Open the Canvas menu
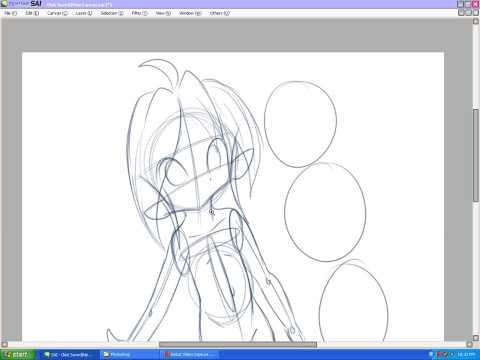Viewport: 480px width, 360px height. tap(57, 13)
